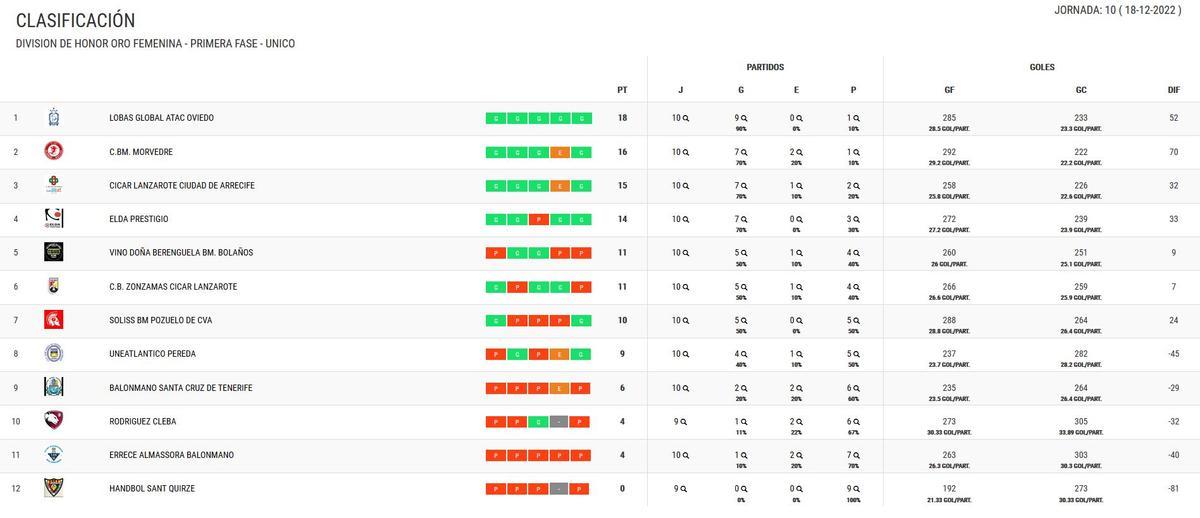Click the GF goals-for column header
This screenshot has width=1200, height=518.
click(x=949, y=90)
